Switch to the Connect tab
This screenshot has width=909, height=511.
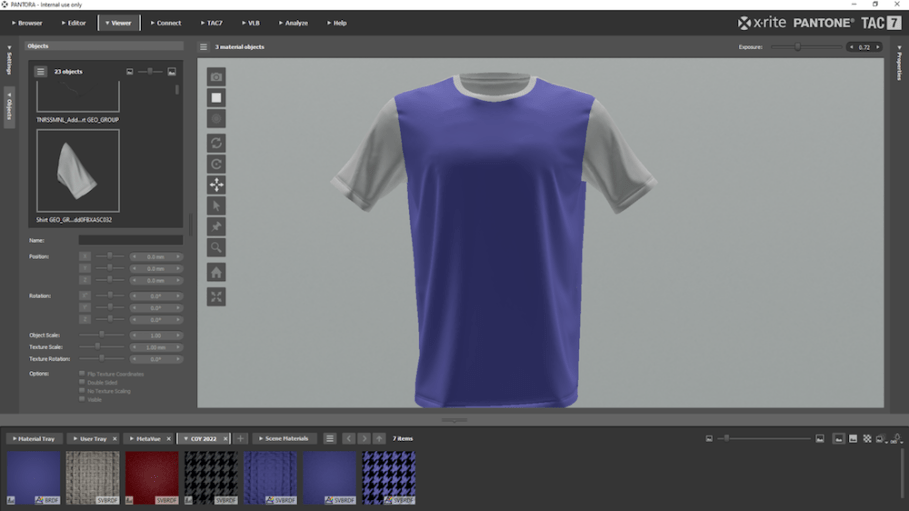166,23
